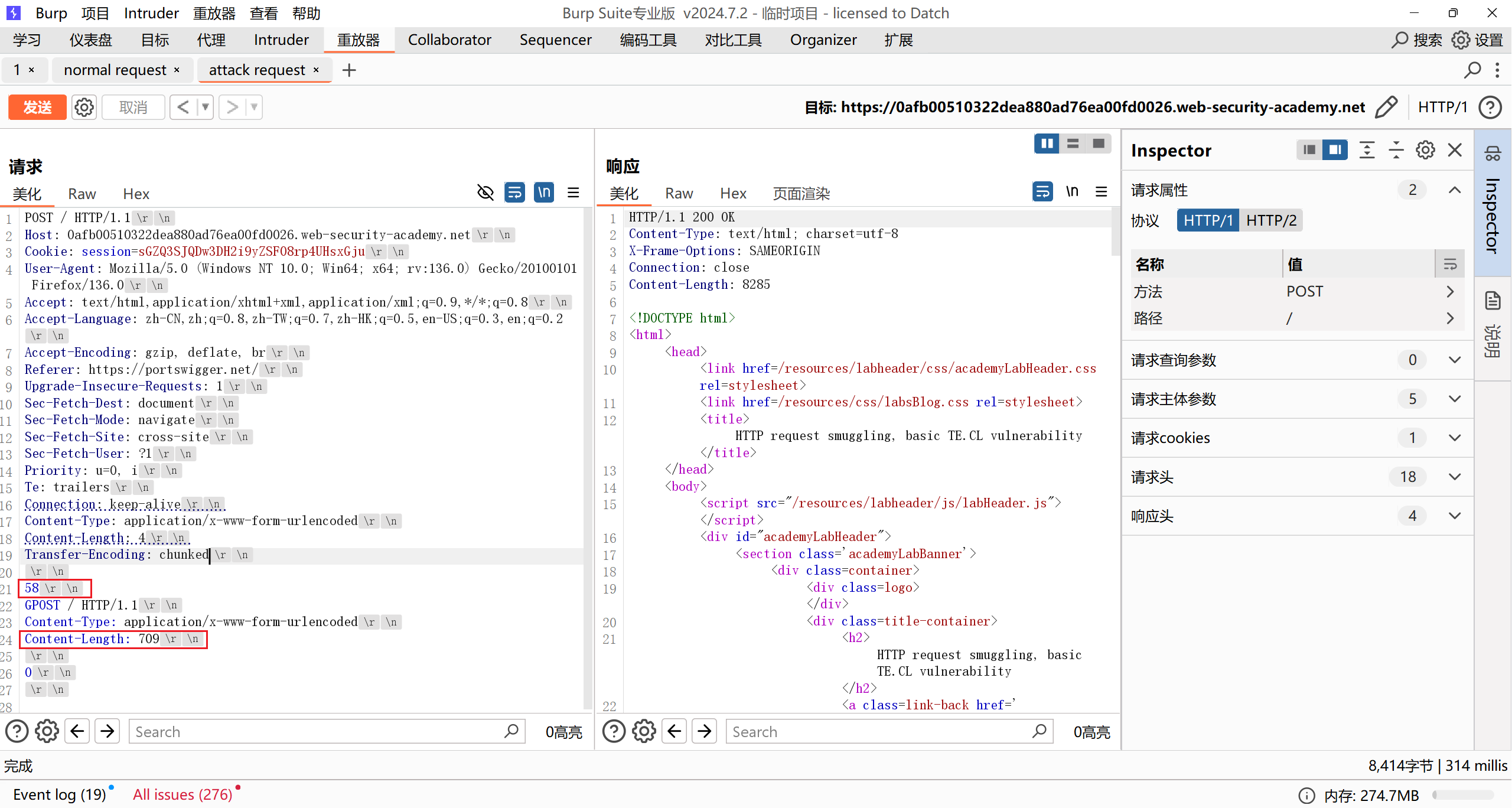The image size is (1512, 808).
Task: Toggle the \n newline display in response pane
Action: click(1072, 191)
